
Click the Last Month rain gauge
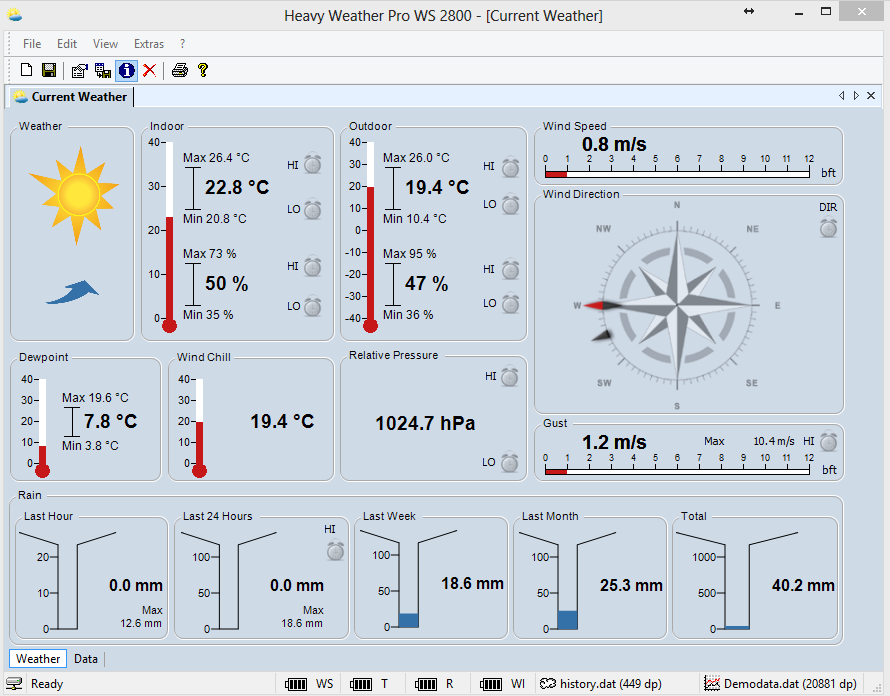[568, 581]
